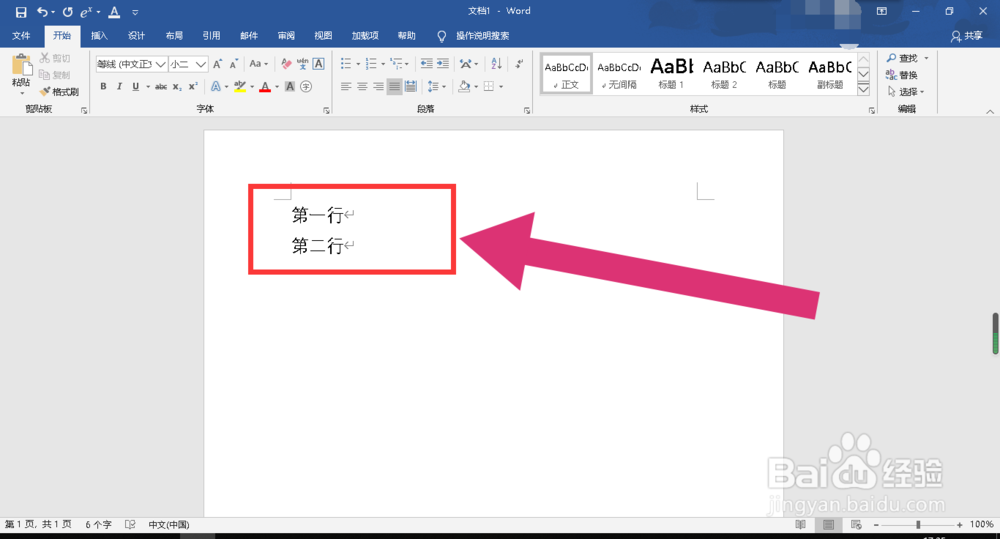The width and height of the screenshot is (1000, 539).
Task: Toggle superscript formatting
Action: (x=193, y=87)
